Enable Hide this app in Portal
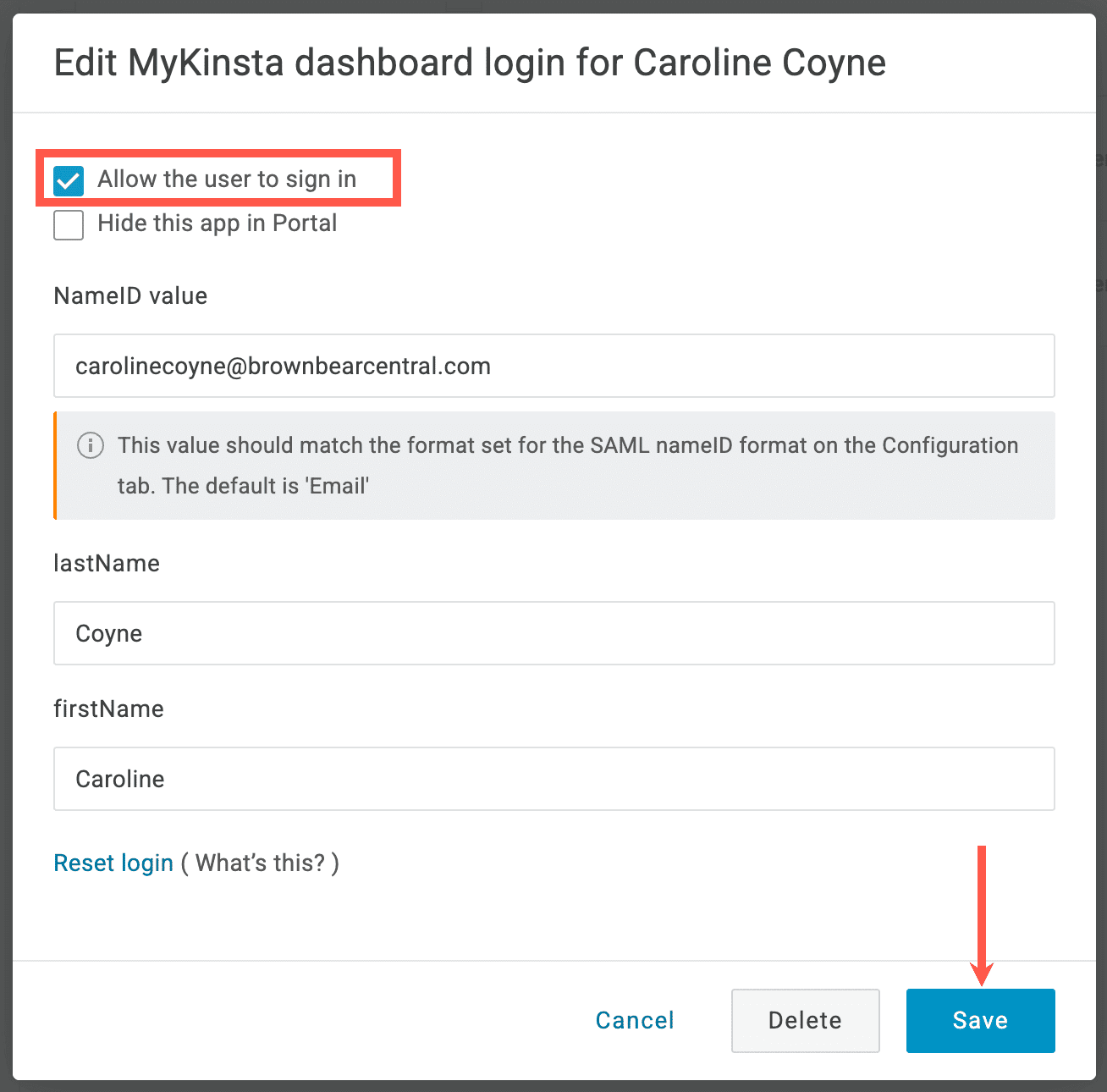 coord(68,224)
